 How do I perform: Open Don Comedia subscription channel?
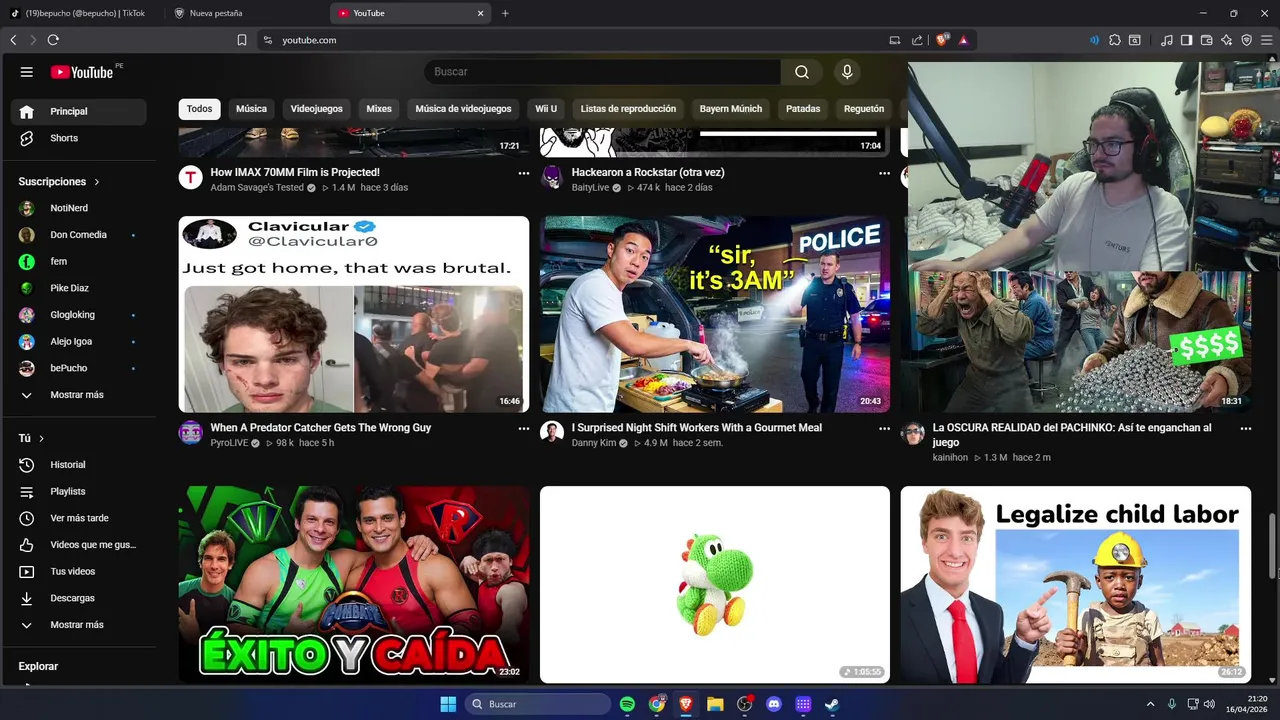pyautogui.click(x=78, y=235)
